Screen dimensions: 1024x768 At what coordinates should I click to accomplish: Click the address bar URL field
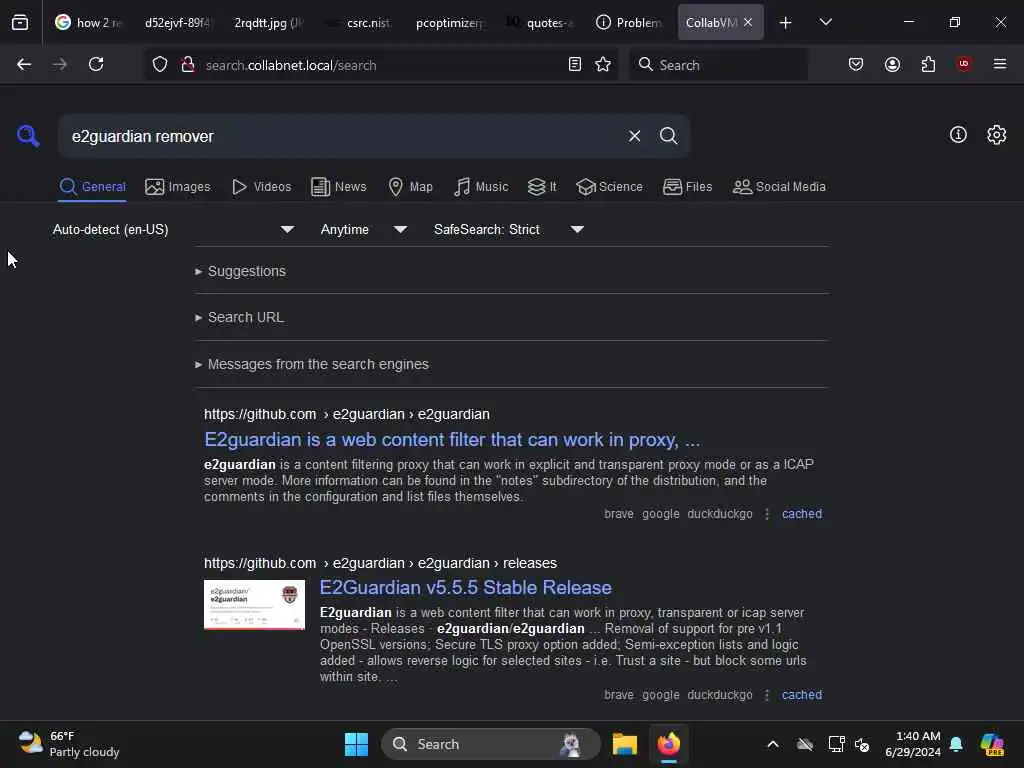382,65
